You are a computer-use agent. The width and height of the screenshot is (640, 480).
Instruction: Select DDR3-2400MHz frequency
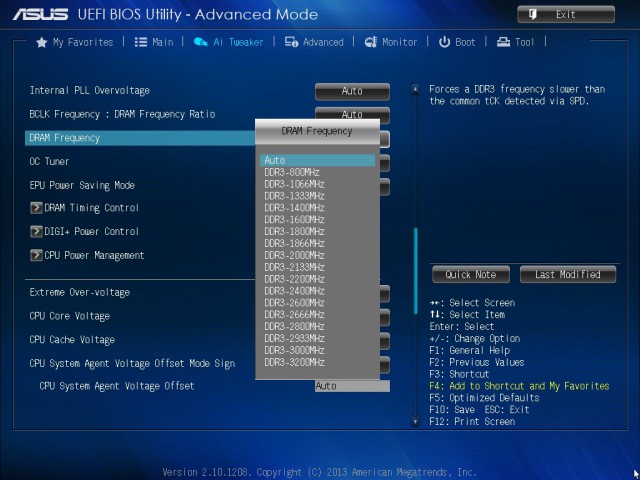coord(294,291)
